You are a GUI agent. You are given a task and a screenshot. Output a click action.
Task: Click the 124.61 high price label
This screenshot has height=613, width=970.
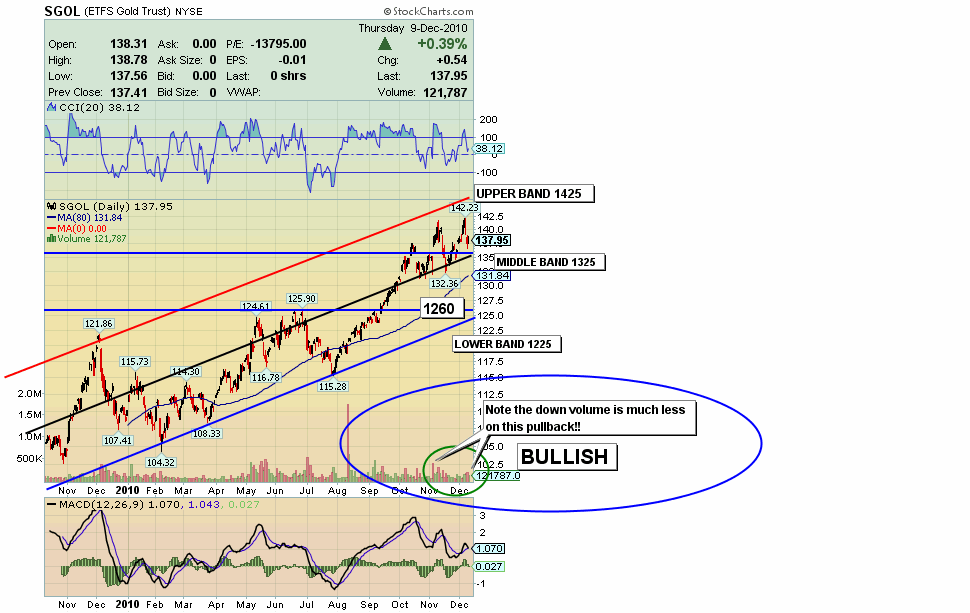255,306
